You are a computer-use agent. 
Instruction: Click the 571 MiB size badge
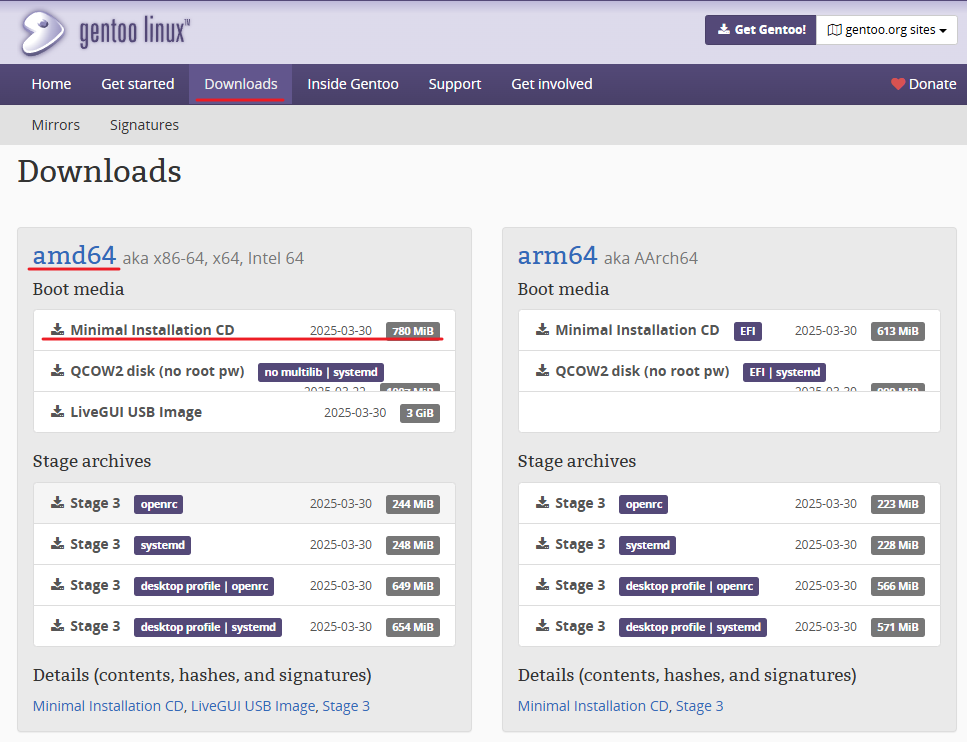897,627
